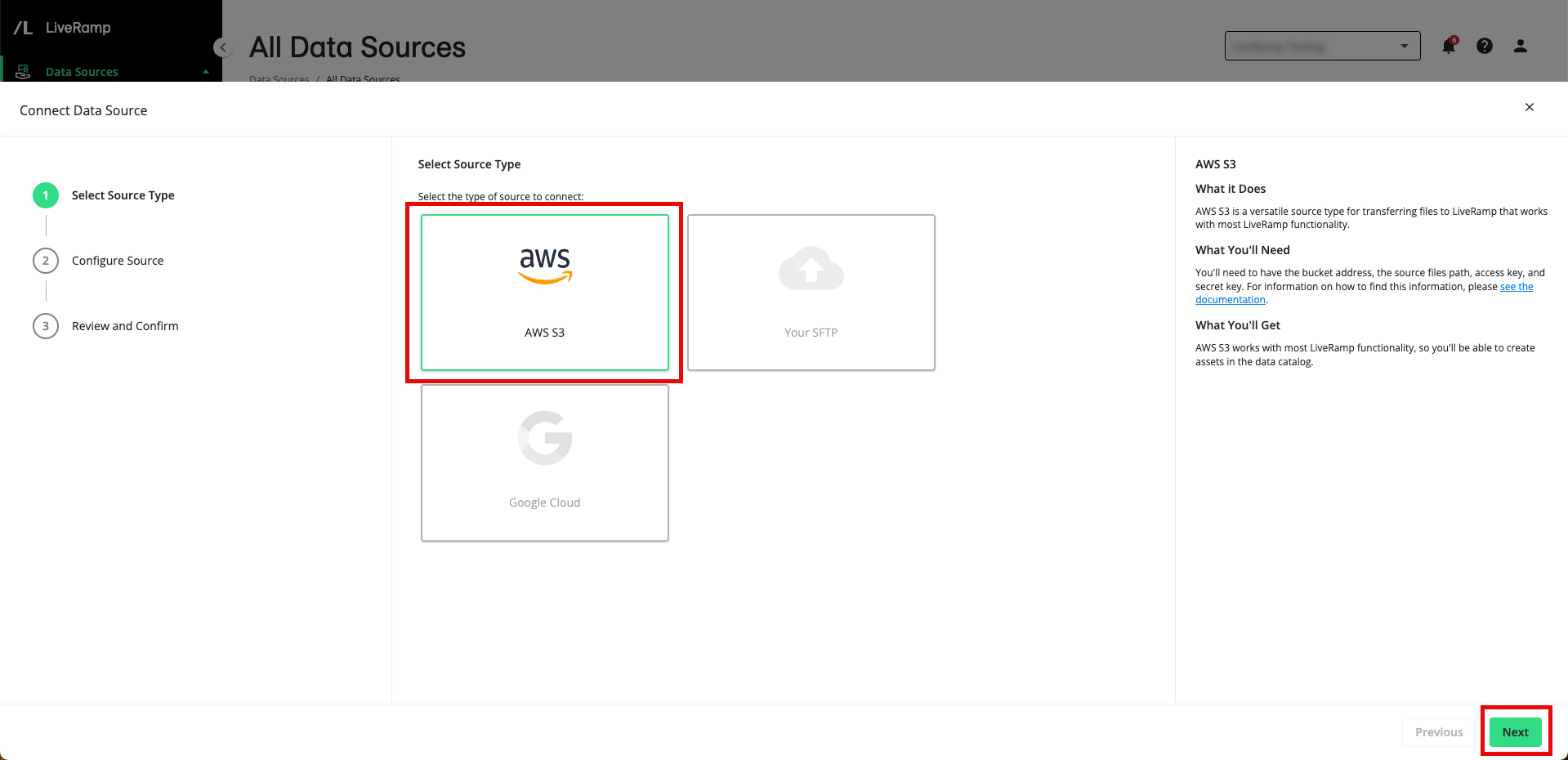This screenshot has height=760, width=1568.
Task: Click step 3 Review and Confirm
Action: (105, 326)
